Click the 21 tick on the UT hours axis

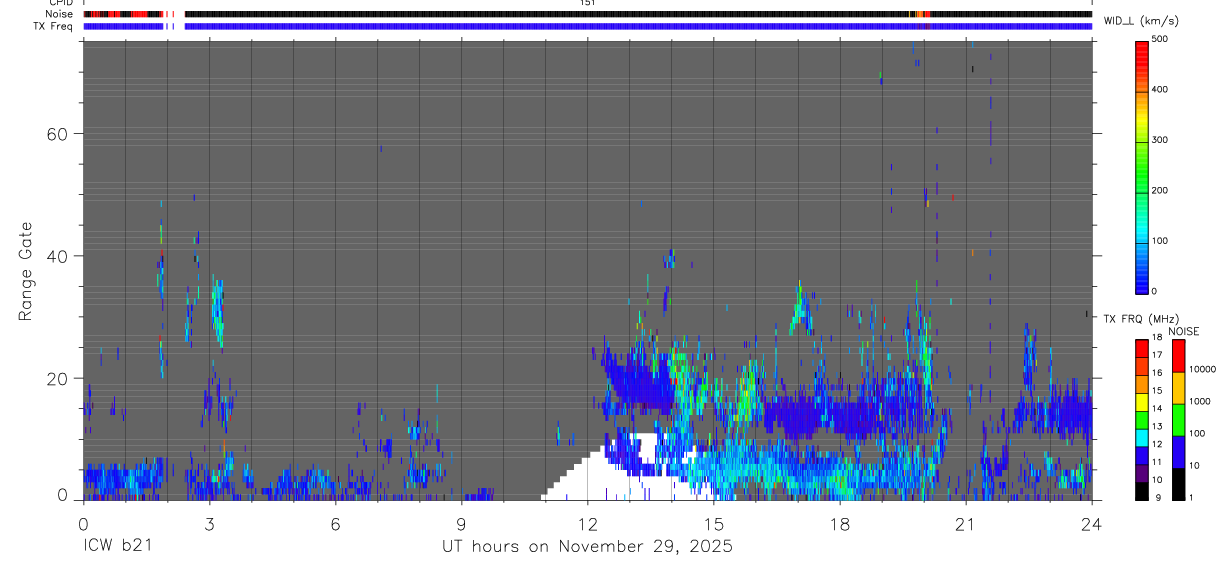966,523
